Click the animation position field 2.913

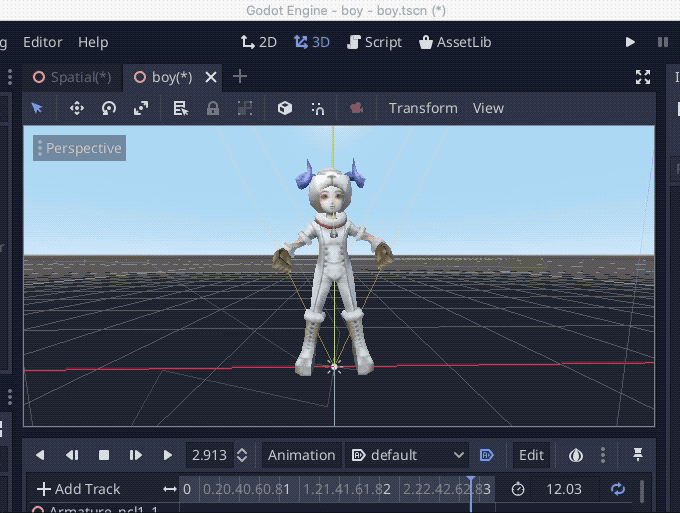coord(209,455)
